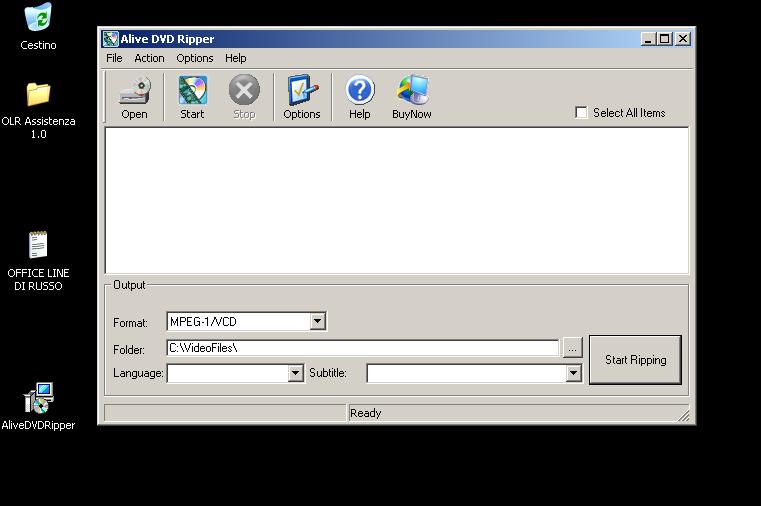
Task: Select the AliveDVDRipper desktop shortcut
Action: pos(38,398)
